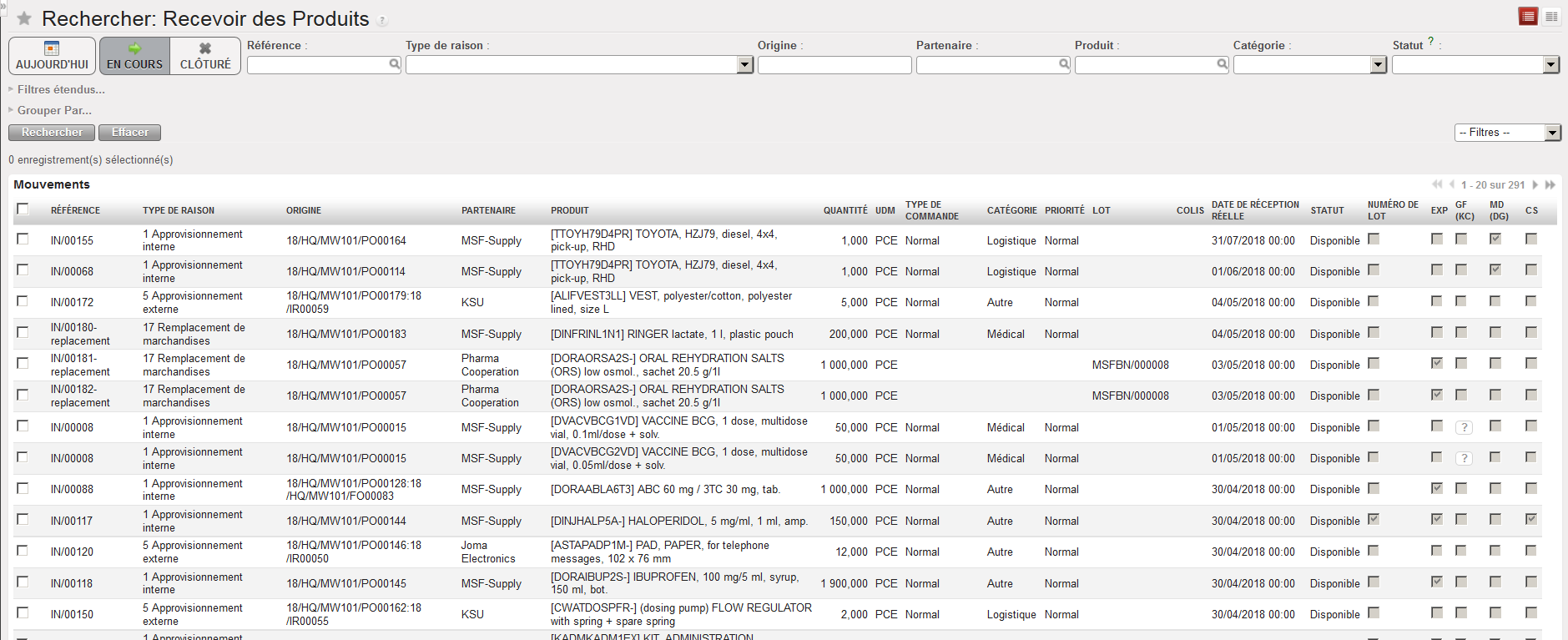The height and width of the screenshot is (640, 1568).
Task: Sort by Date de réception réelle column
Action: pyautogui.click(x=1254, y=210)
